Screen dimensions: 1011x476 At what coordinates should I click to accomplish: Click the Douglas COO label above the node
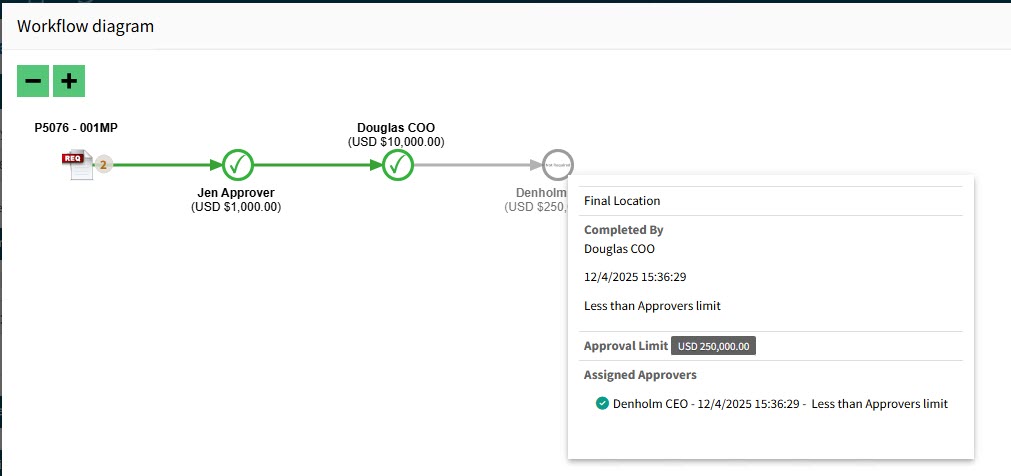(396, 128)
